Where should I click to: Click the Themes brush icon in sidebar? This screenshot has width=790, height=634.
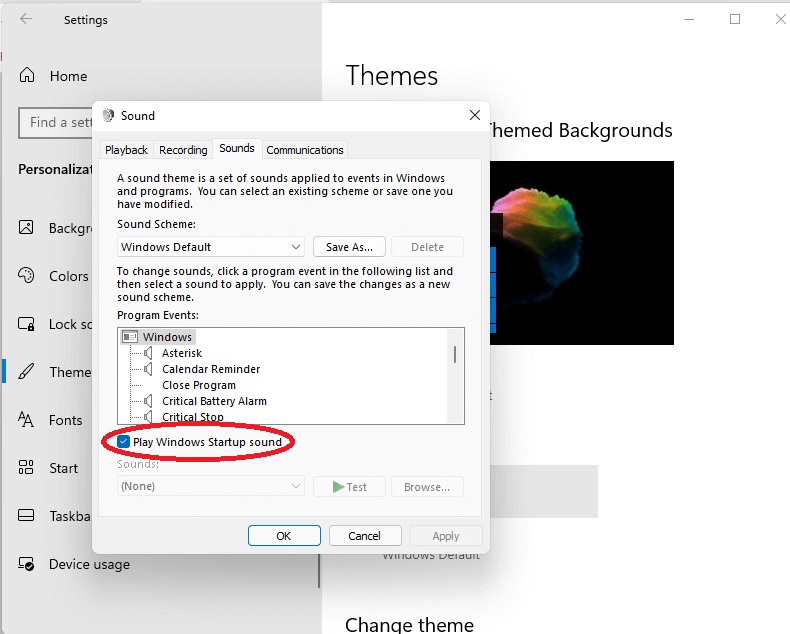tap(26, 371)
